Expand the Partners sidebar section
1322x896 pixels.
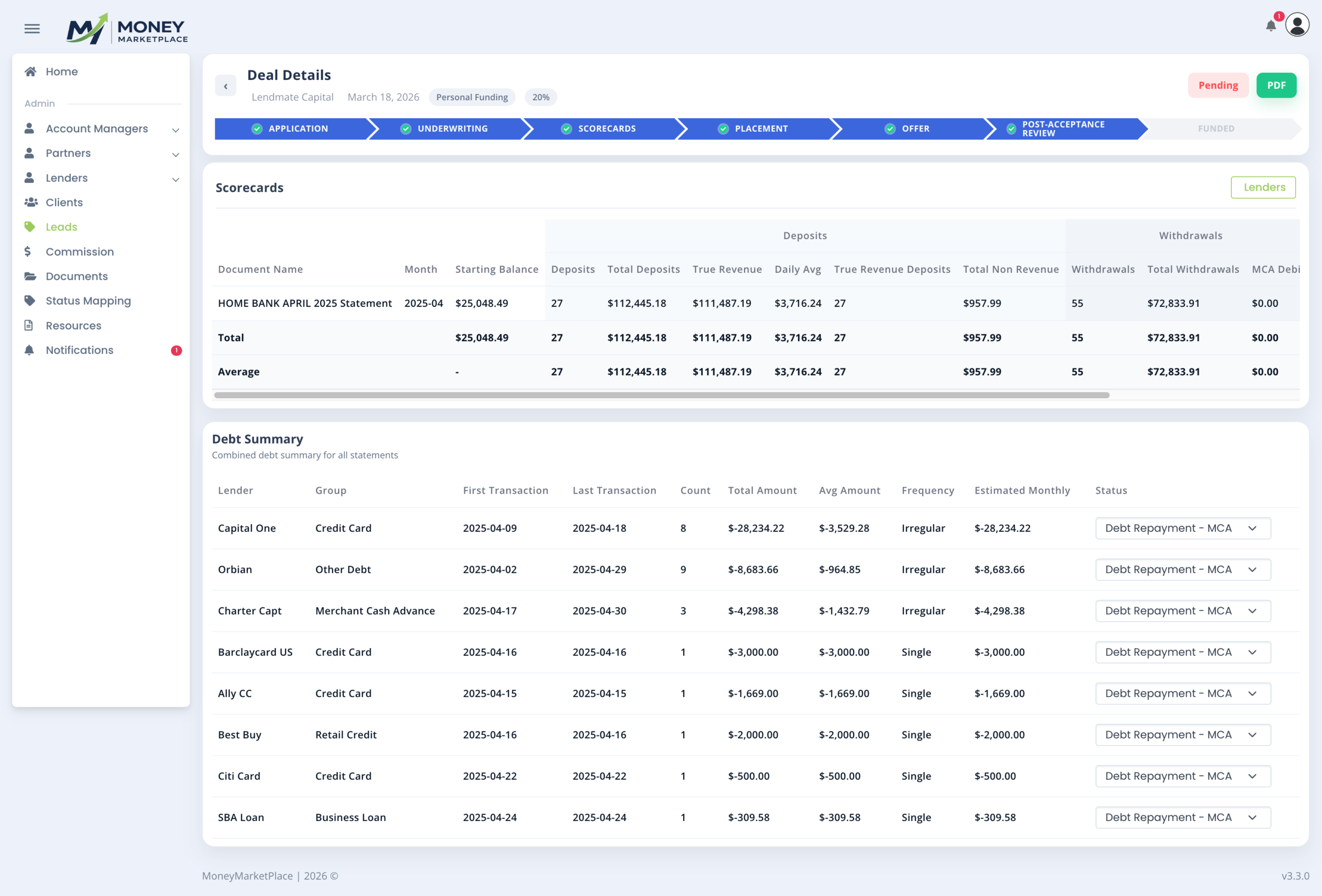175,154
